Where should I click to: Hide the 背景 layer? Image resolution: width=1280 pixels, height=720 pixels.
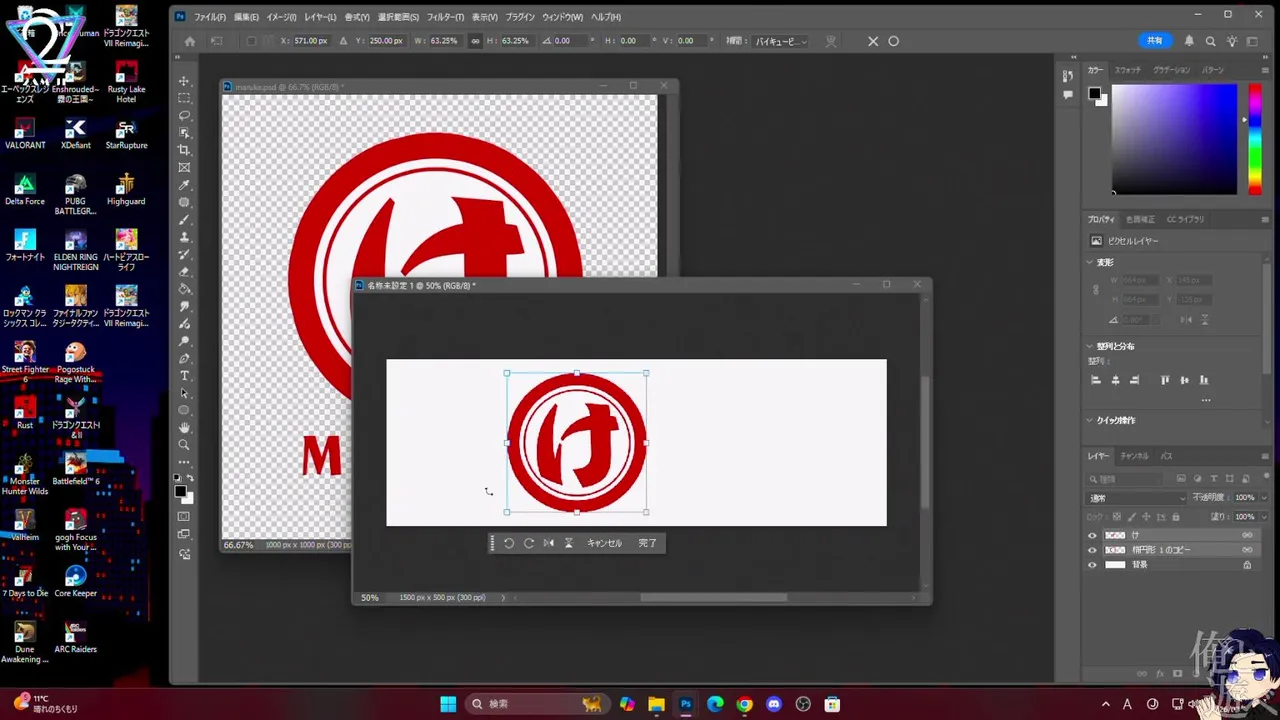pyautogui.click(x=1092, y=565)
